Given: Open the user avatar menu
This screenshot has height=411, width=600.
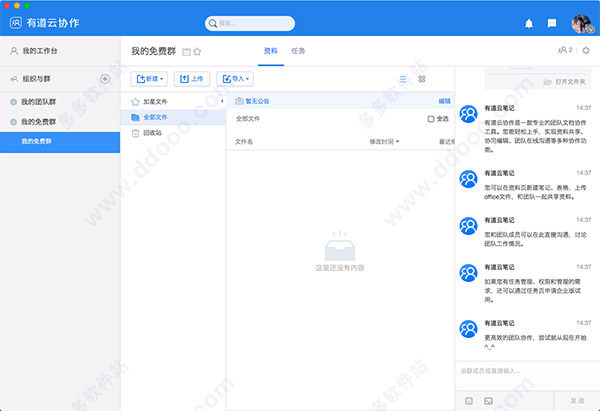Looking at the screenshot, I should pos(582,24).
